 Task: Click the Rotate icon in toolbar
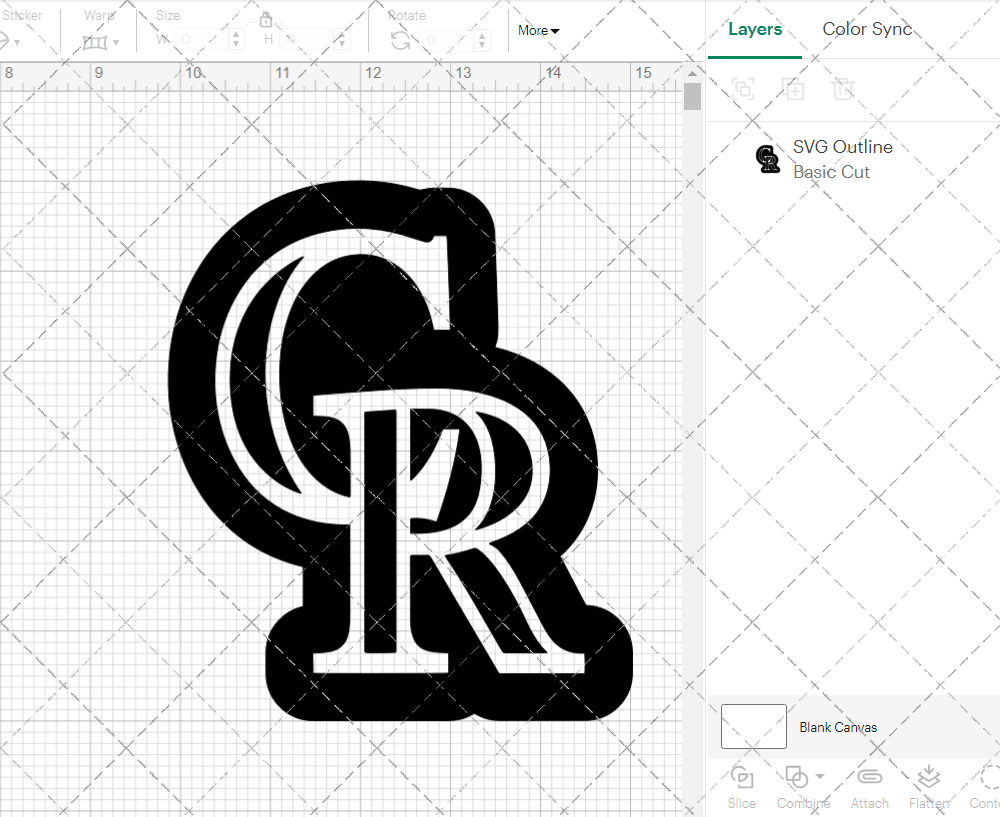coord(400,40)
